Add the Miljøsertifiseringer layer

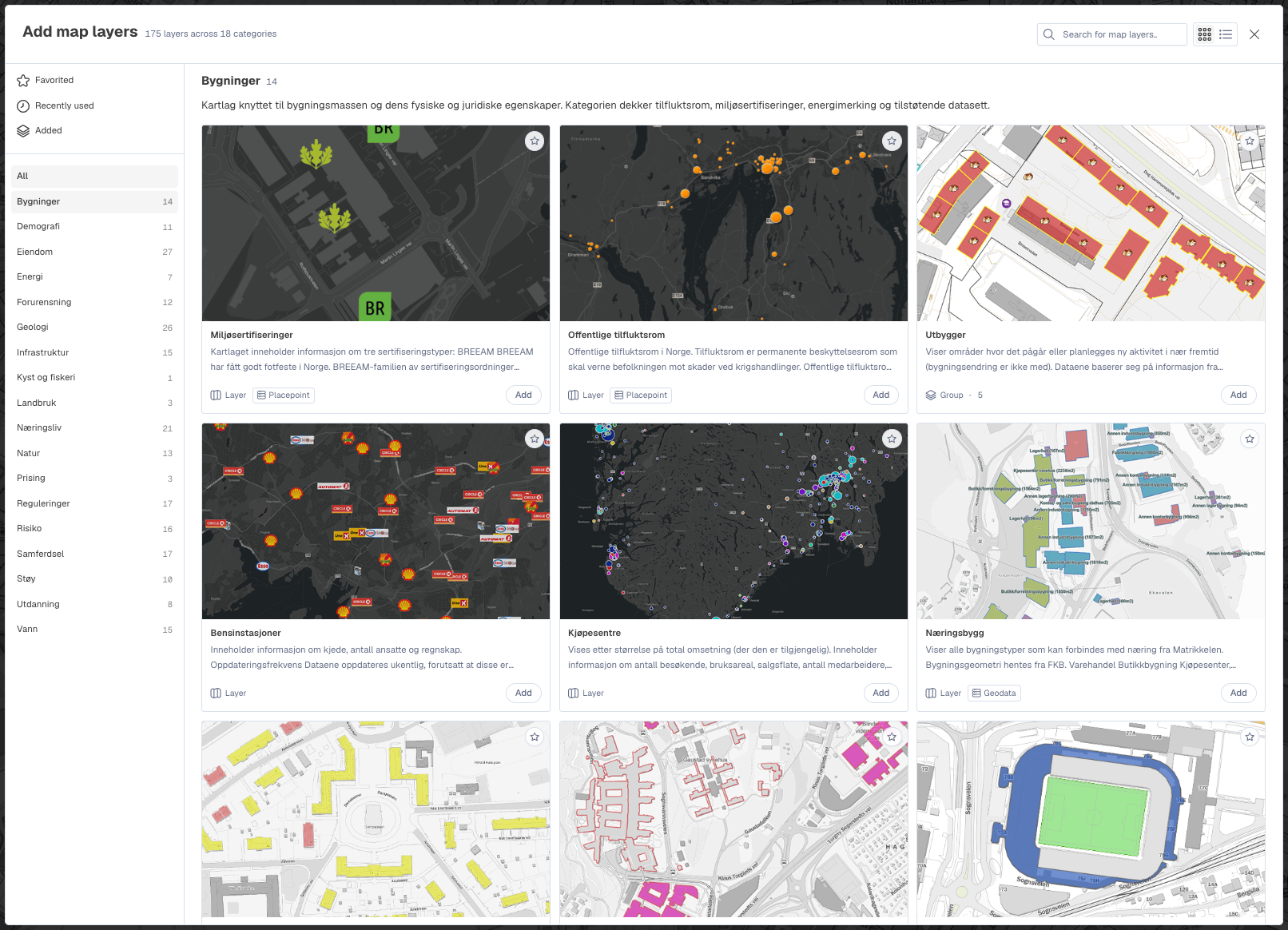click(523, 395)
